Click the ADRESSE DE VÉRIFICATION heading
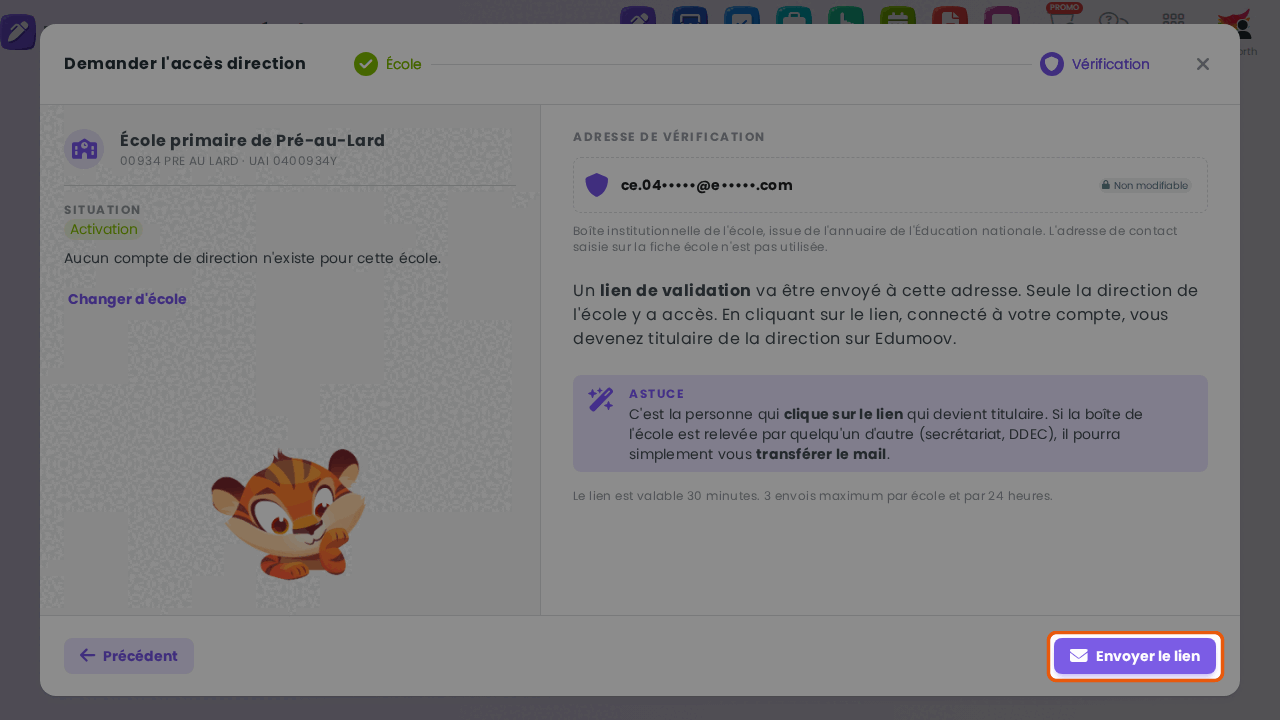The image size is (1280, 720). (669, 137)
